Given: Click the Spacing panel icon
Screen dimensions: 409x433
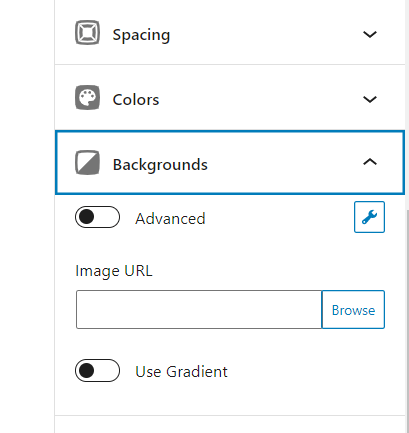Looking at the screenshot, I should pyautogui.click(x=87, y=33).
